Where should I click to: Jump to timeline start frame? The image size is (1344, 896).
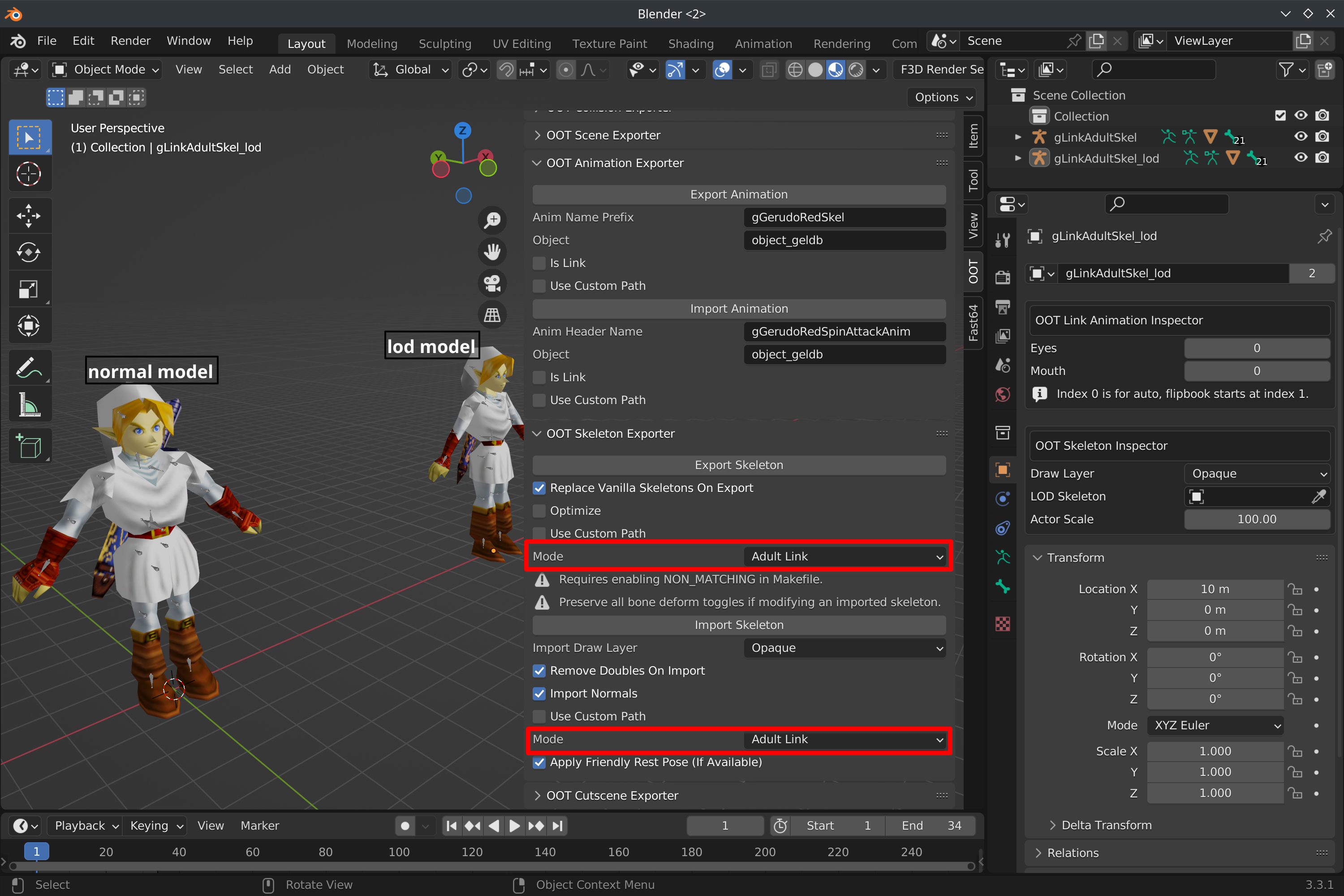(452, 826)
